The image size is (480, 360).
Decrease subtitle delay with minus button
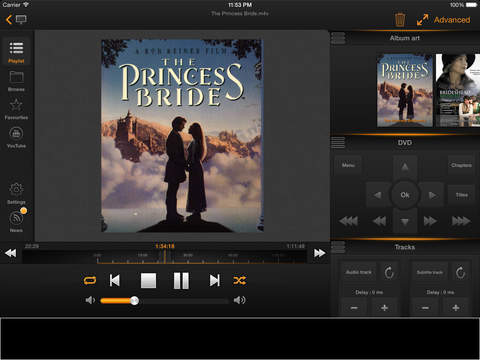(426, 308)
